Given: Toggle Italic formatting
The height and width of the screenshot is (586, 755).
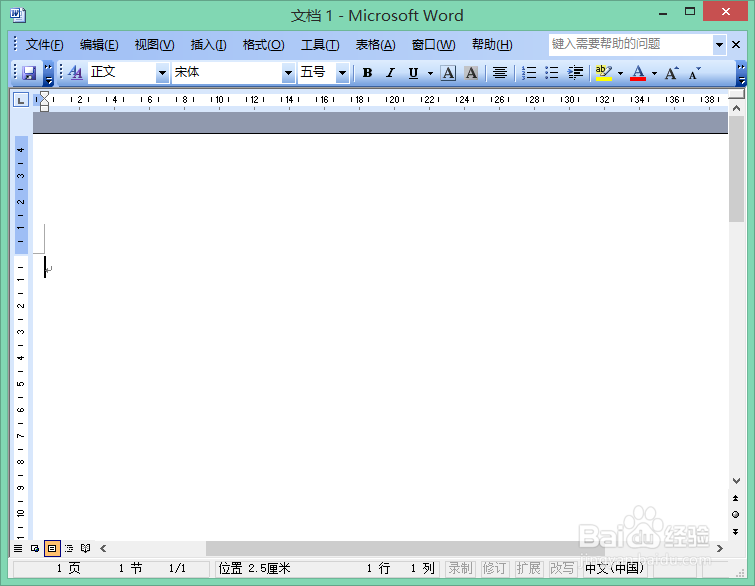Looking at the screenshot, I should click(390, 73).
